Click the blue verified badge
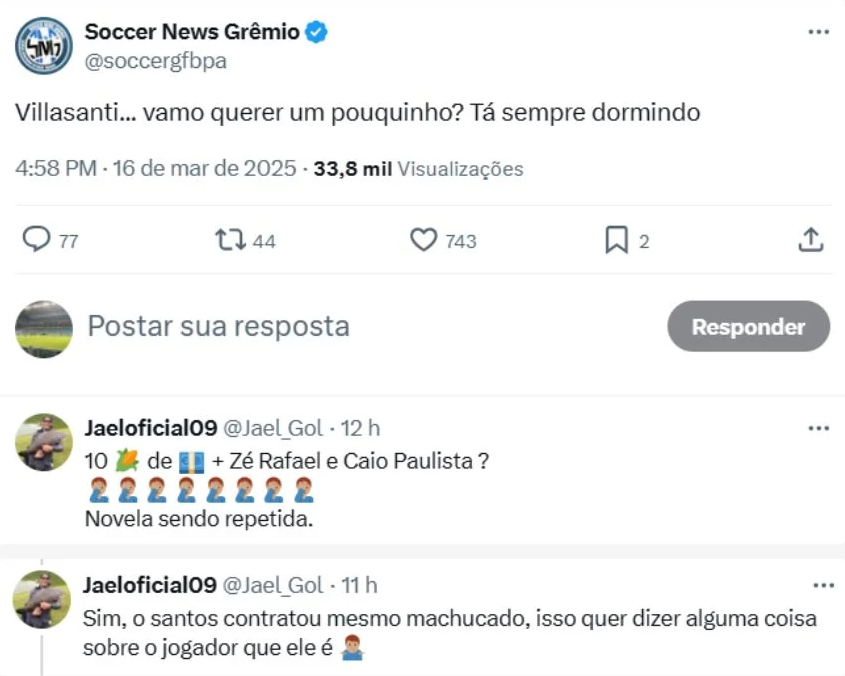This screenshot has height=676, width=845. tap(317, 32)
